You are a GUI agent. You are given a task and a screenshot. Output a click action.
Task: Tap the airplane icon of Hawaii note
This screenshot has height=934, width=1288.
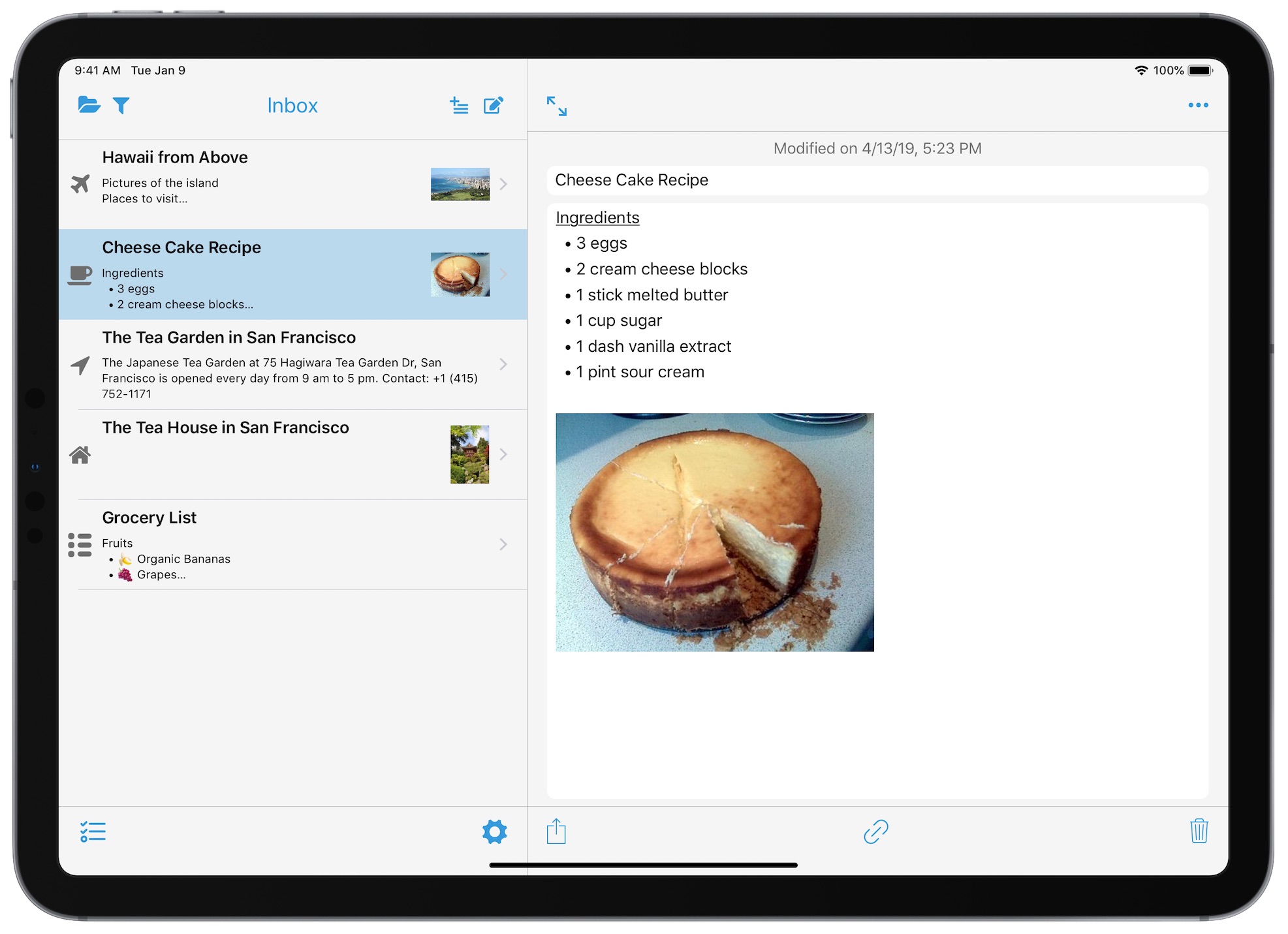click(x=80, y=183)
